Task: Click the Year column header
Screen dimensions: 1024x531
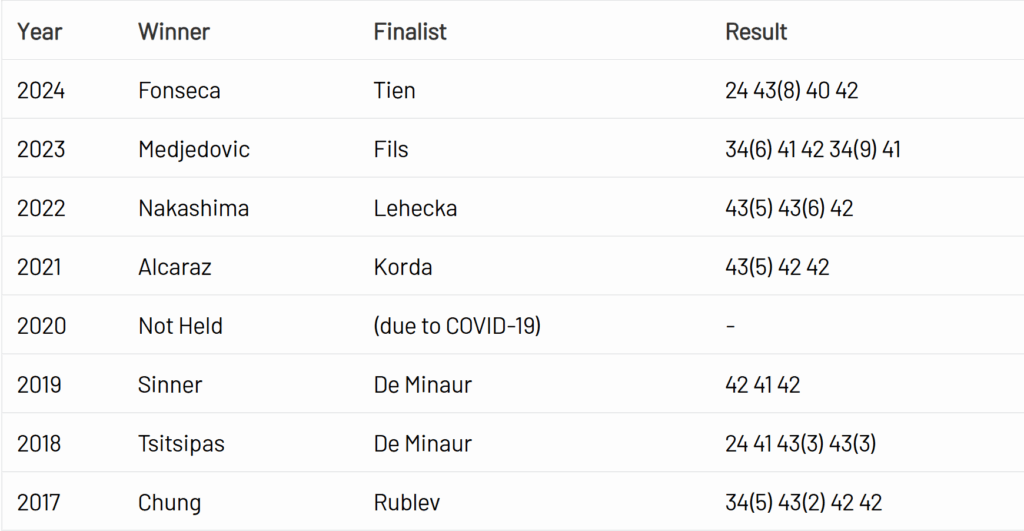Action: pyautogui.click(x=40, y=32)
